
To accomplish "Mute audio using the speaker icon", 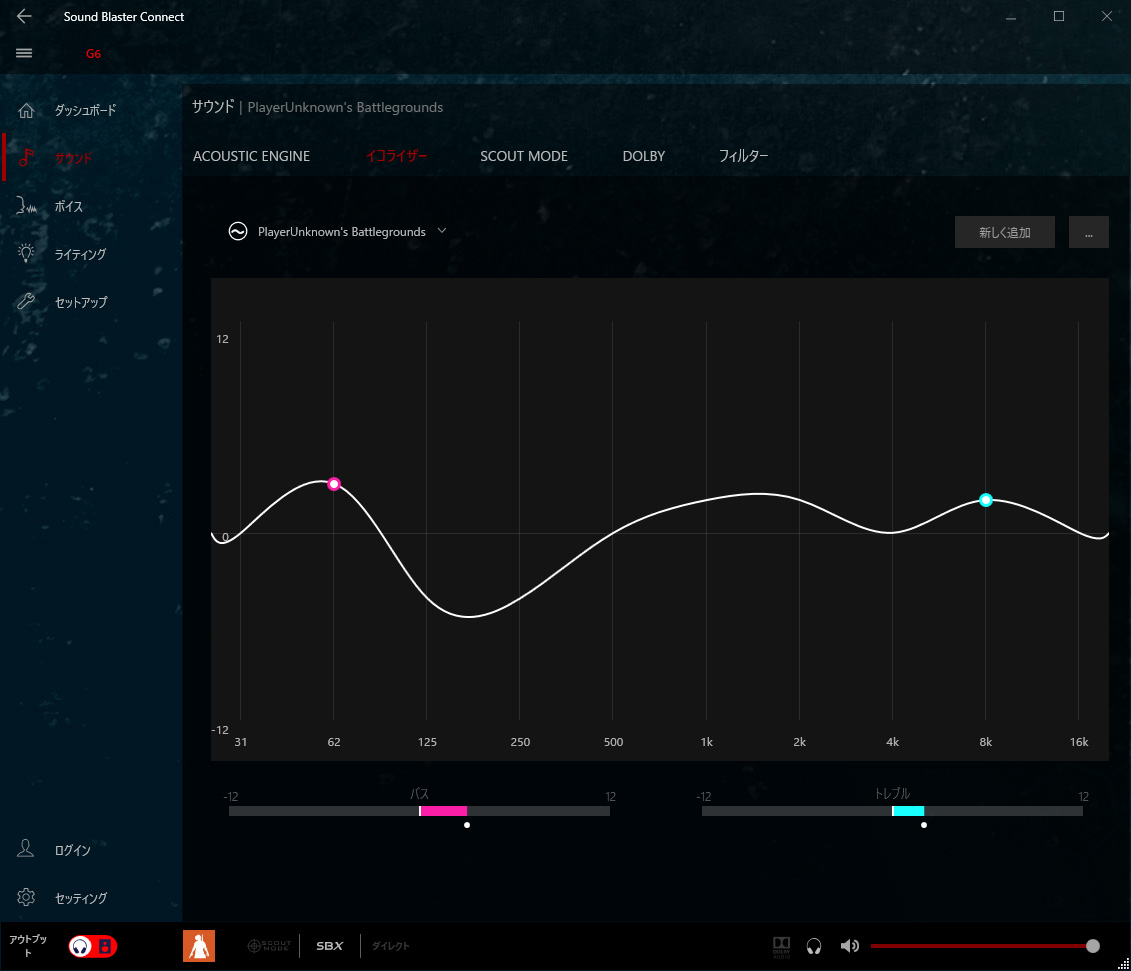I will click(849, 946).
